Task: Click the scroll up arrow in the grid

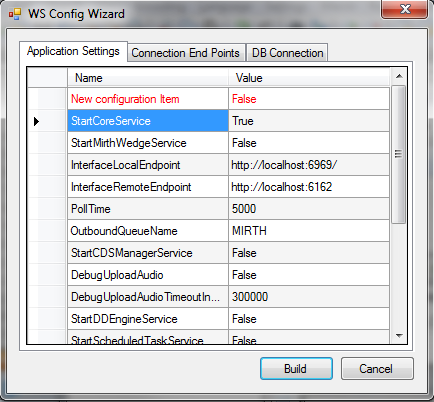Action: pos(399,77)
